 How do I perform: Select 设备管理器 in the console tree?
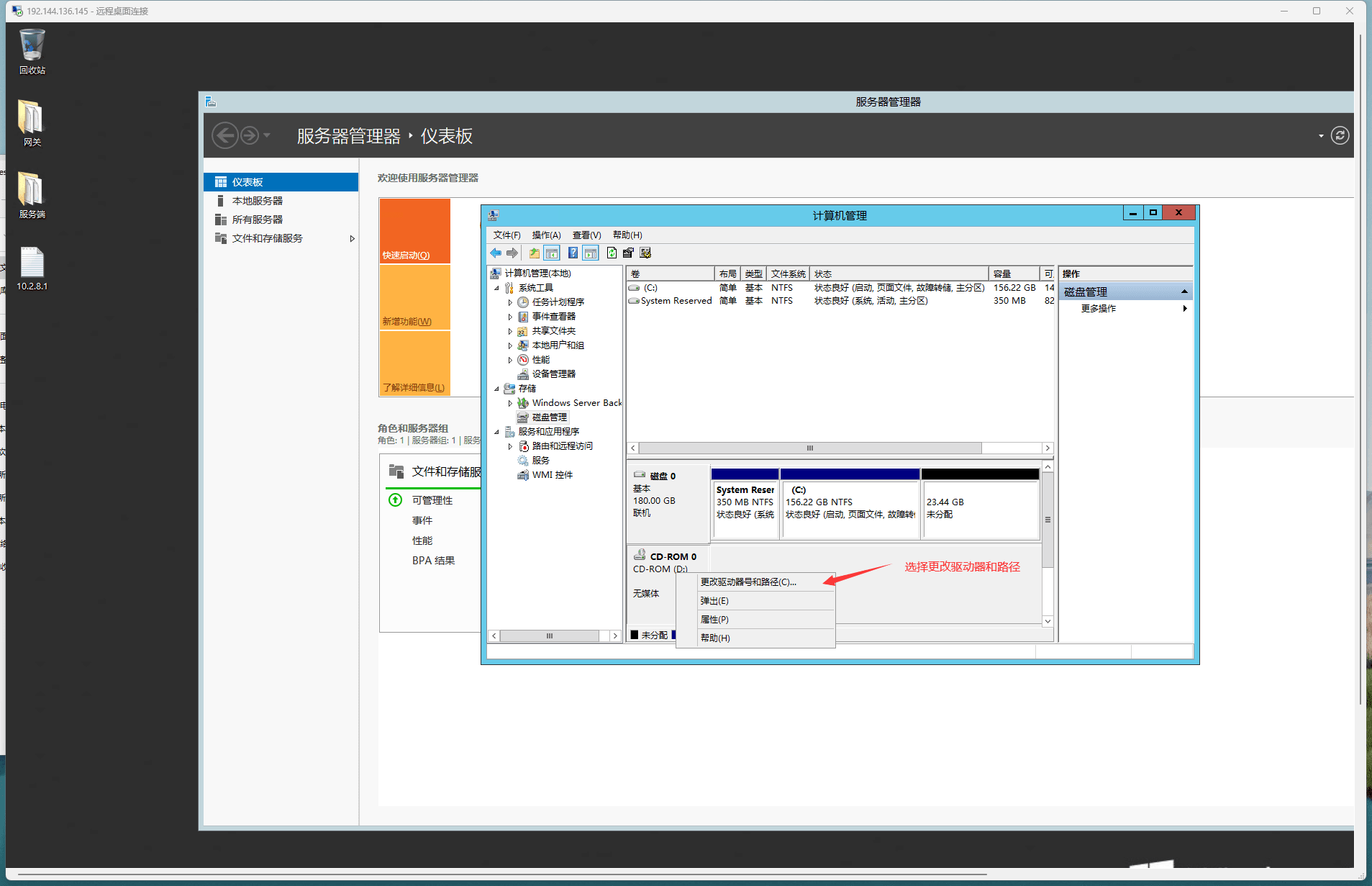click(553, 374)
